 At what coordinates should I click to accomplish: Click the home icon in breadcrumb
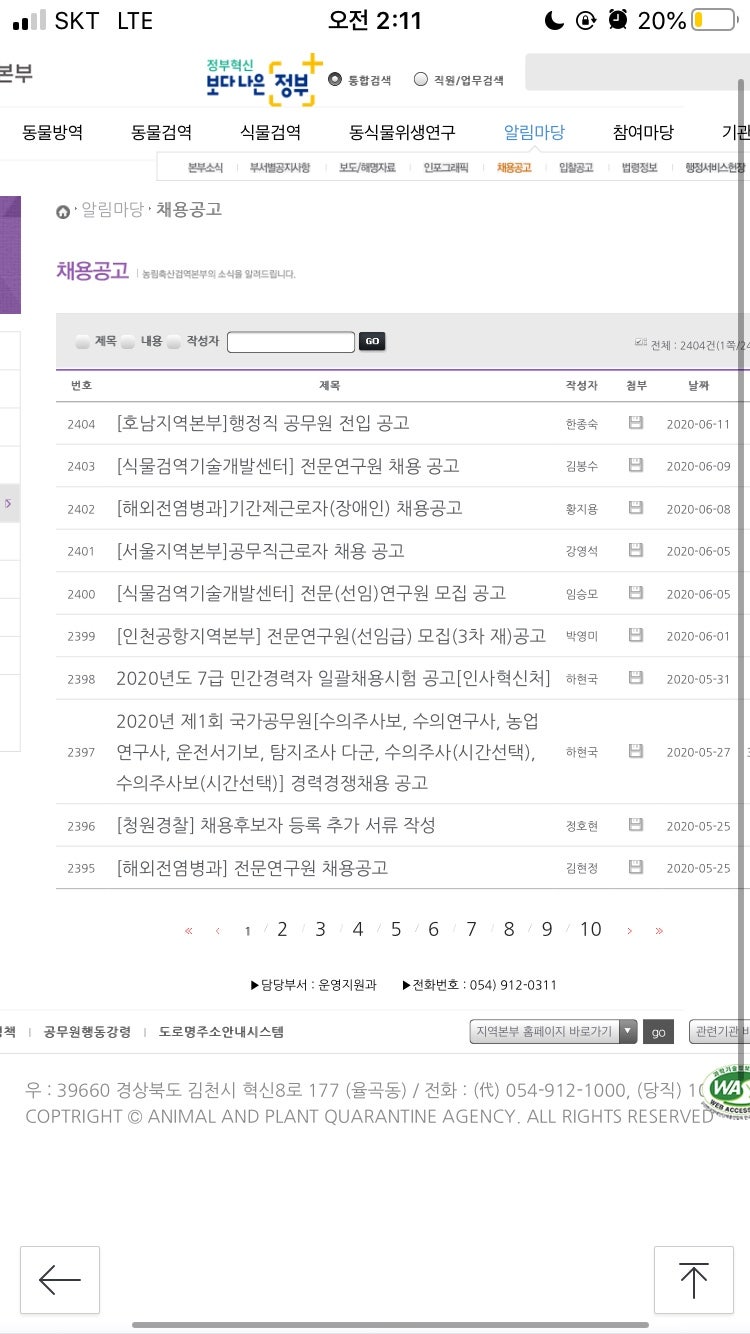tap(63, 211)
